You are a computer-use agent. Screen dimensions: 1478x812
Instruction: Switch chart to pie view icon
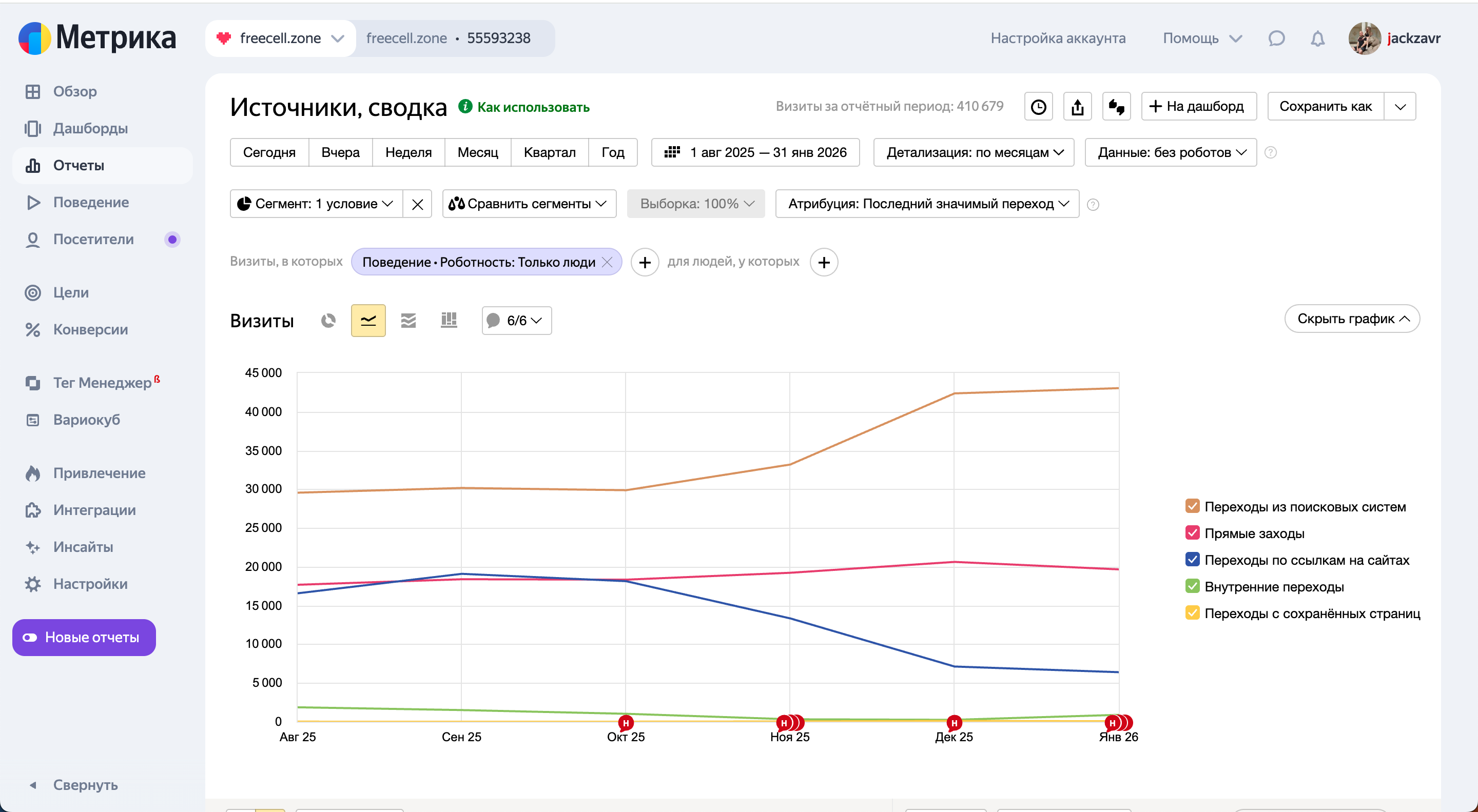[328, 320]
